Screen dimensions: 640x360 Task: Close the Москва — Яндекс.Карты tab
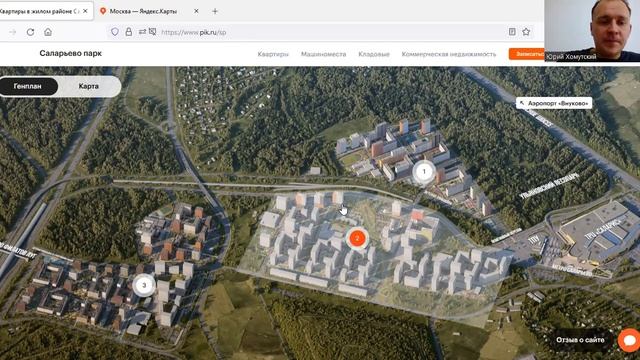click(x=196, y=11)
